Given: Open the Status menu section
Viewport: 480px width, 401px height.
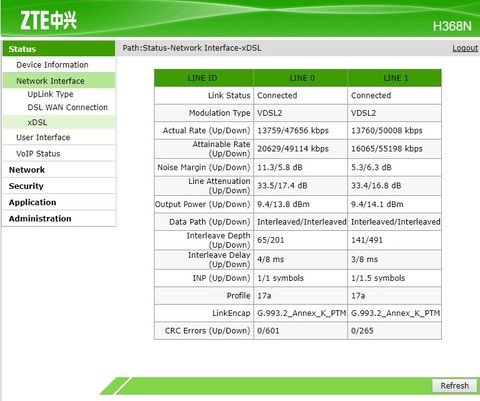Looking at the screenshot, I should pyautogui.click(x=59, y=49).
